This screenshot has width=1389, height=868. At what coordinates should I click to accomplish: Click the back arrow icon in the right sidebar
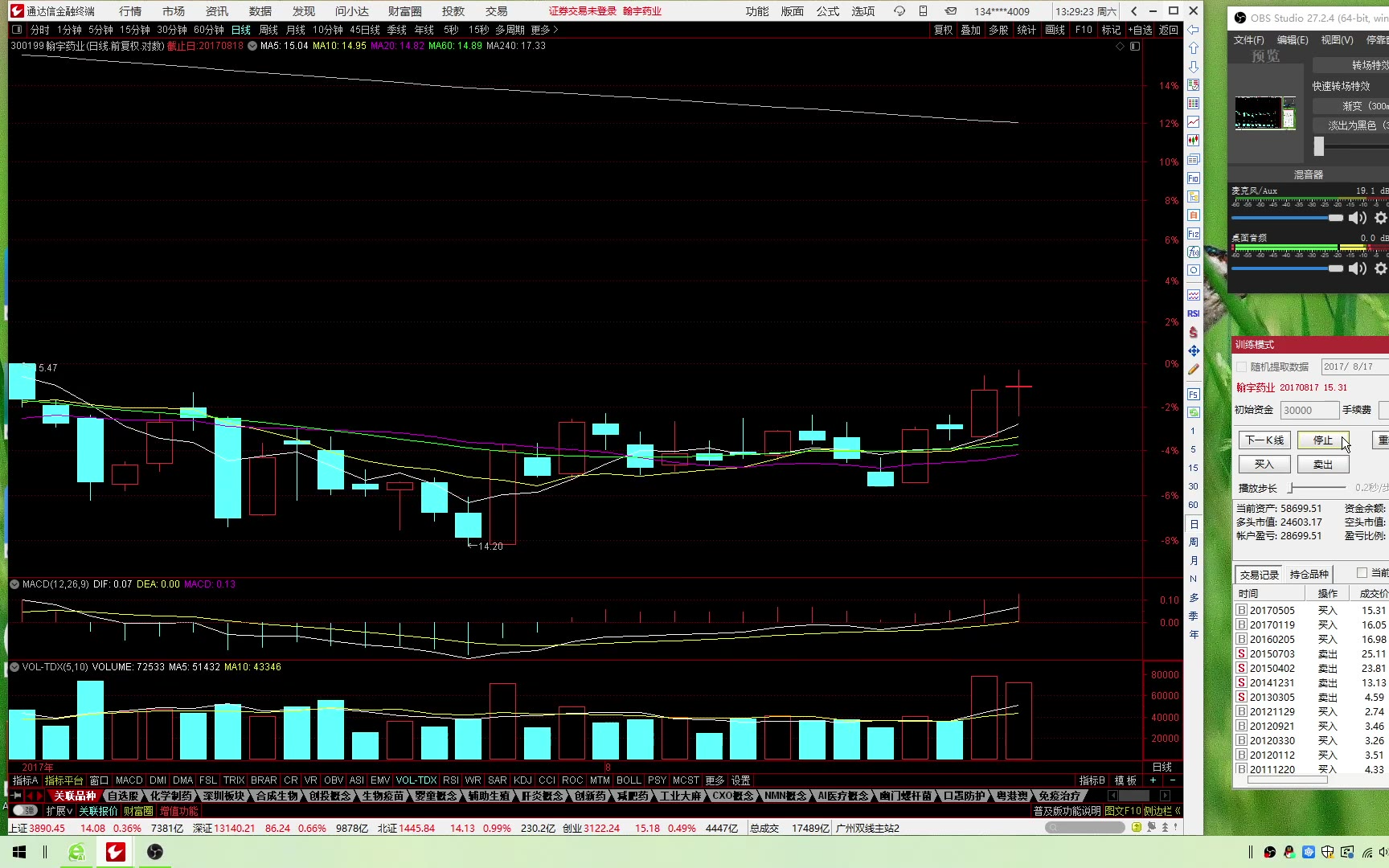click(x=1194, y=30)
